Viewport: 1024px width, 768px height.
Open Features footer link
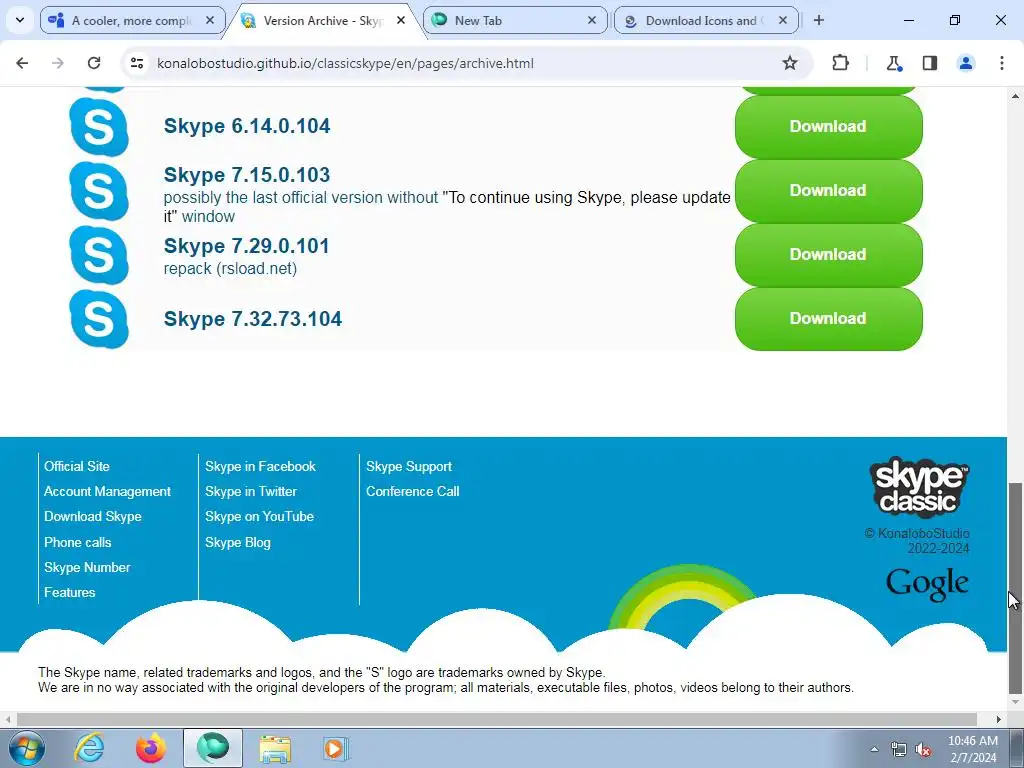[70, 592]
